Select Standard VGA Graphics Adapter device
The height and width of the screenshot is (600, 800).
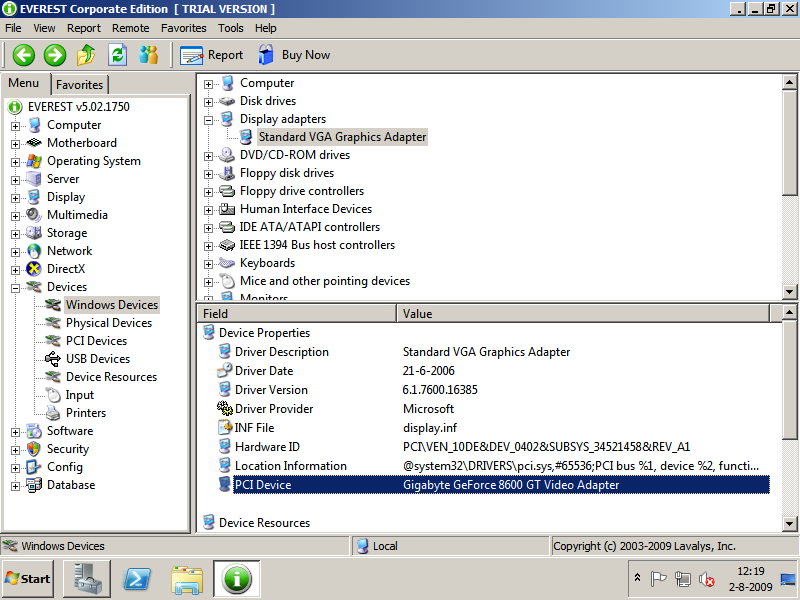point(342,137)
